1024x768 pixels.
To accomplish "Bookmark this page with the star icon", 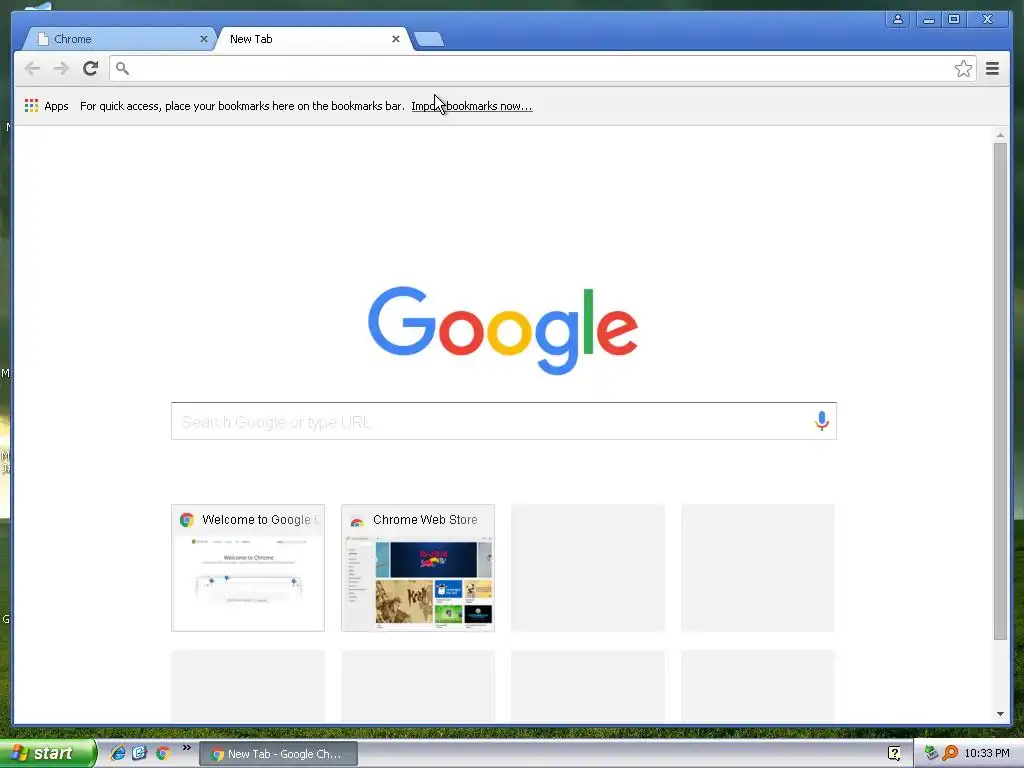I will point(963,69).
